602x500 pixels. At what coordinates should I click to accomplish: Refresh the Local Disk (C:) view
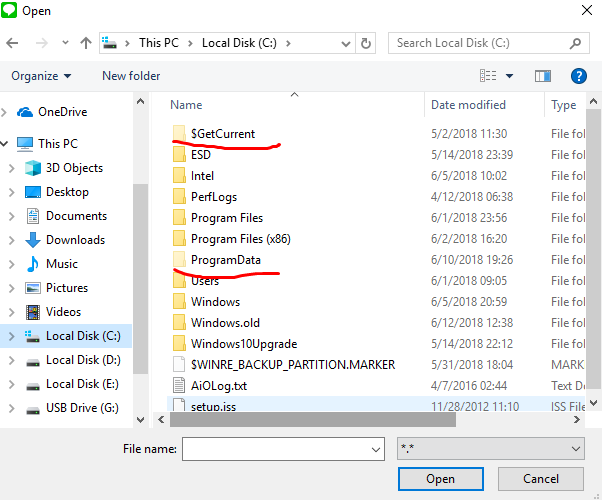[x=366, y=43]
